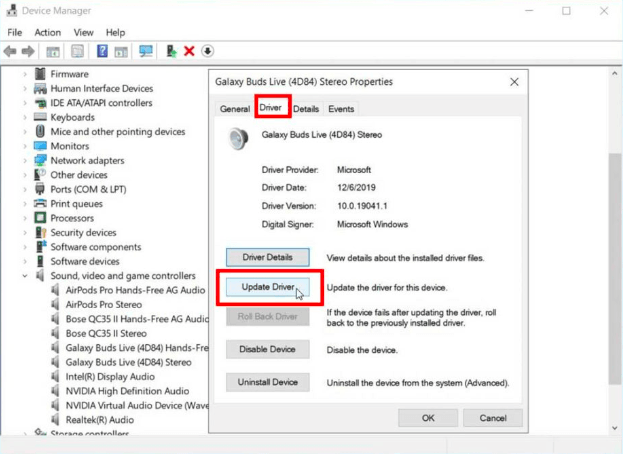Screen dimensions: 623x454
Task: Click the Properties sheet toolbar icon
Action: point(77,51)
